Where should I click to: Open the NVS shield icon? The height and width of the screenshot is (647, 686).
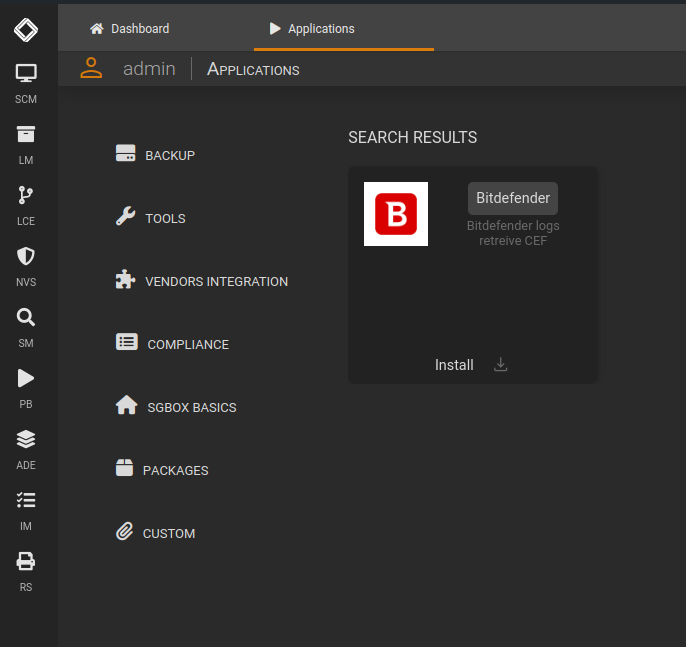(26, 256)
